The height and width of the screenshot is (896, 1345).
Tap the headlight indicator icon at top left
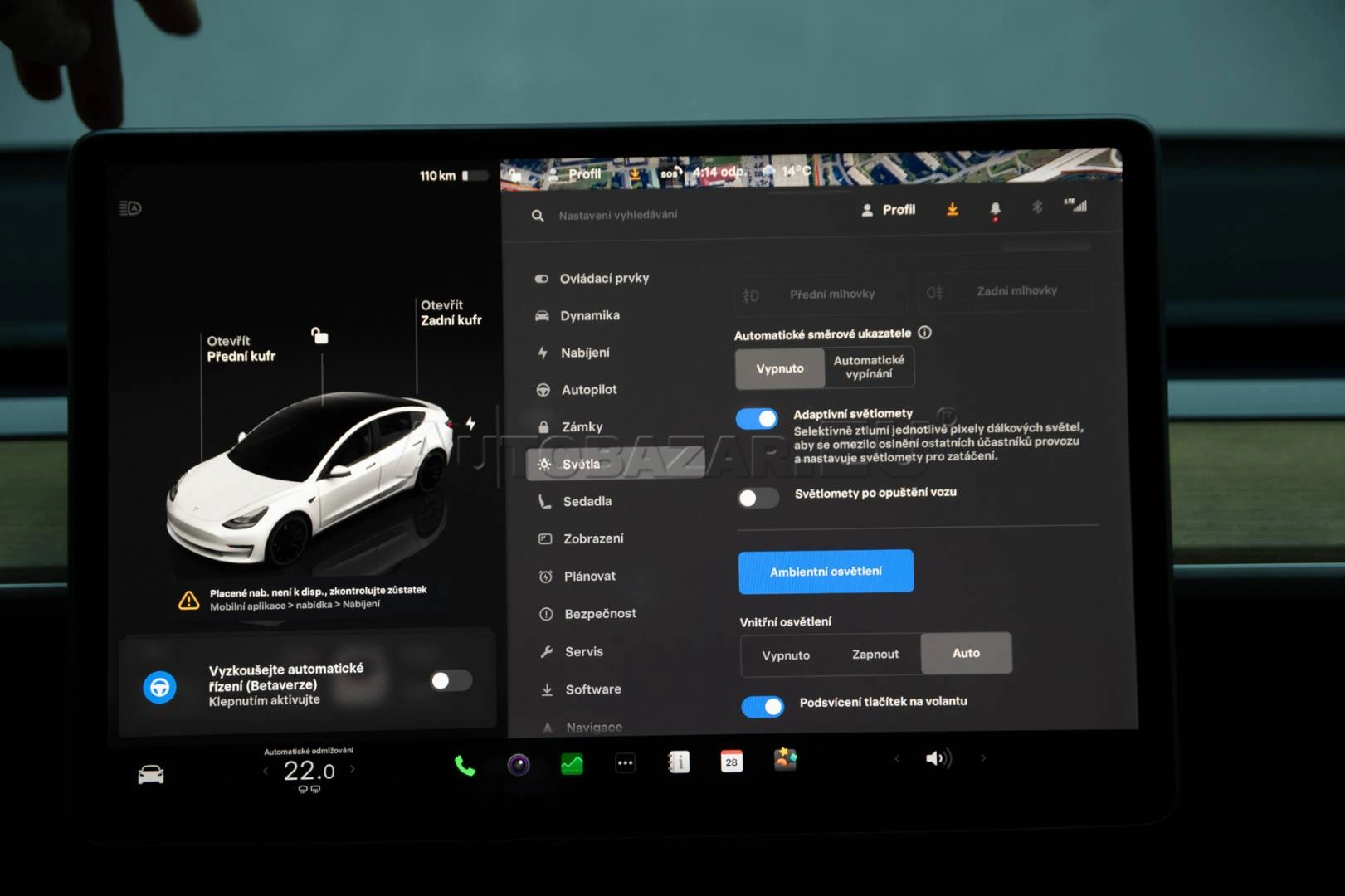click(x=130, y=207)
